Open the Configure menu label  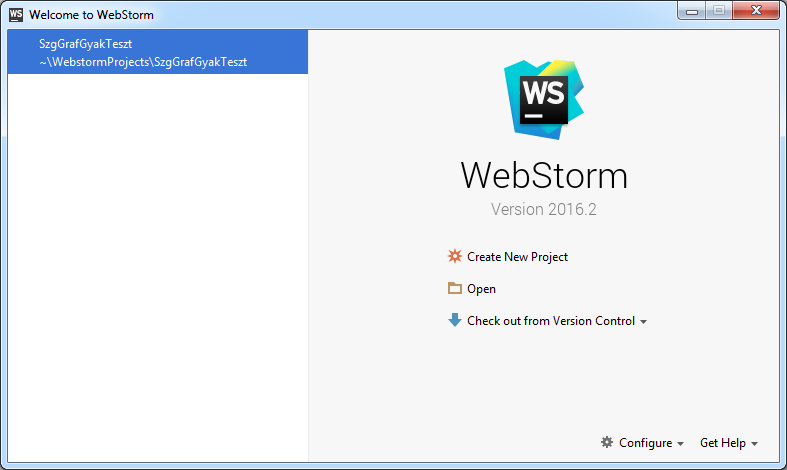coord(645,443)
